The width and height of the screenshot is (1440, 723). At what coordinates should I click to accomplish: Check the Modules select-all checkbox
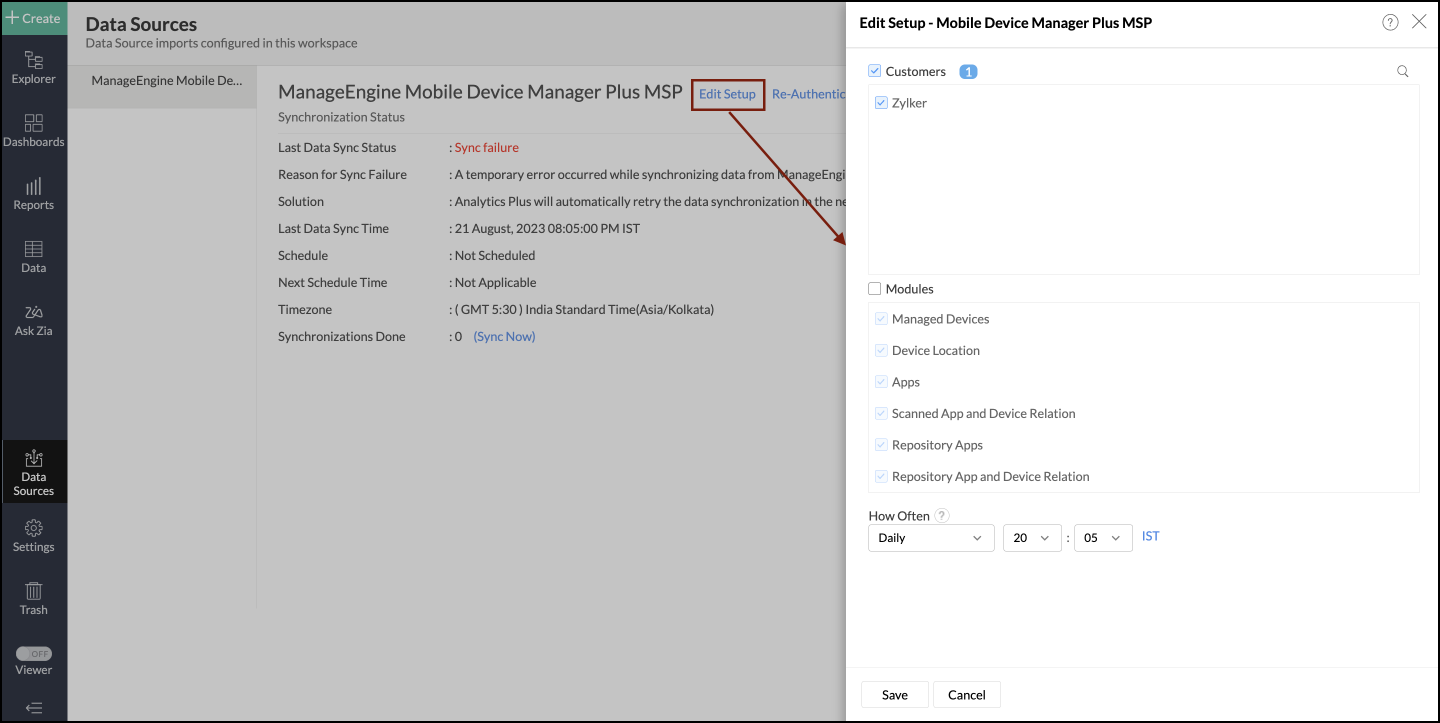click(875, 289)
